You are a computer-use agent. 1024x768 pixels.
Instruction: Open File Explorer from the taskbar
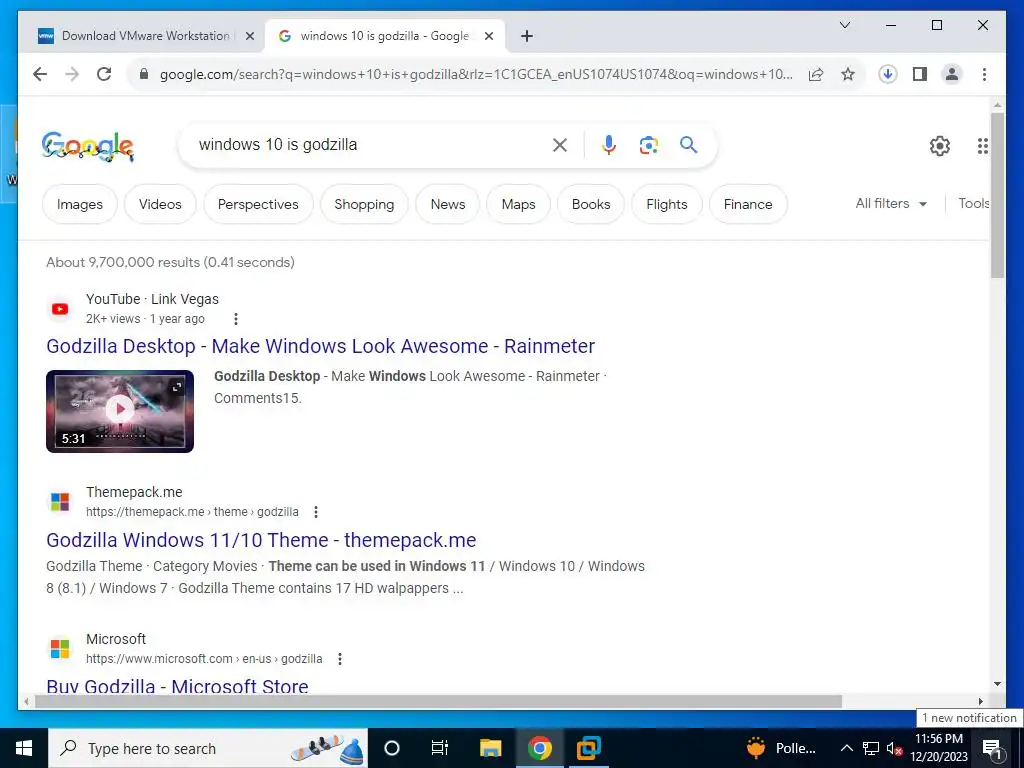[x=490, y=748]
